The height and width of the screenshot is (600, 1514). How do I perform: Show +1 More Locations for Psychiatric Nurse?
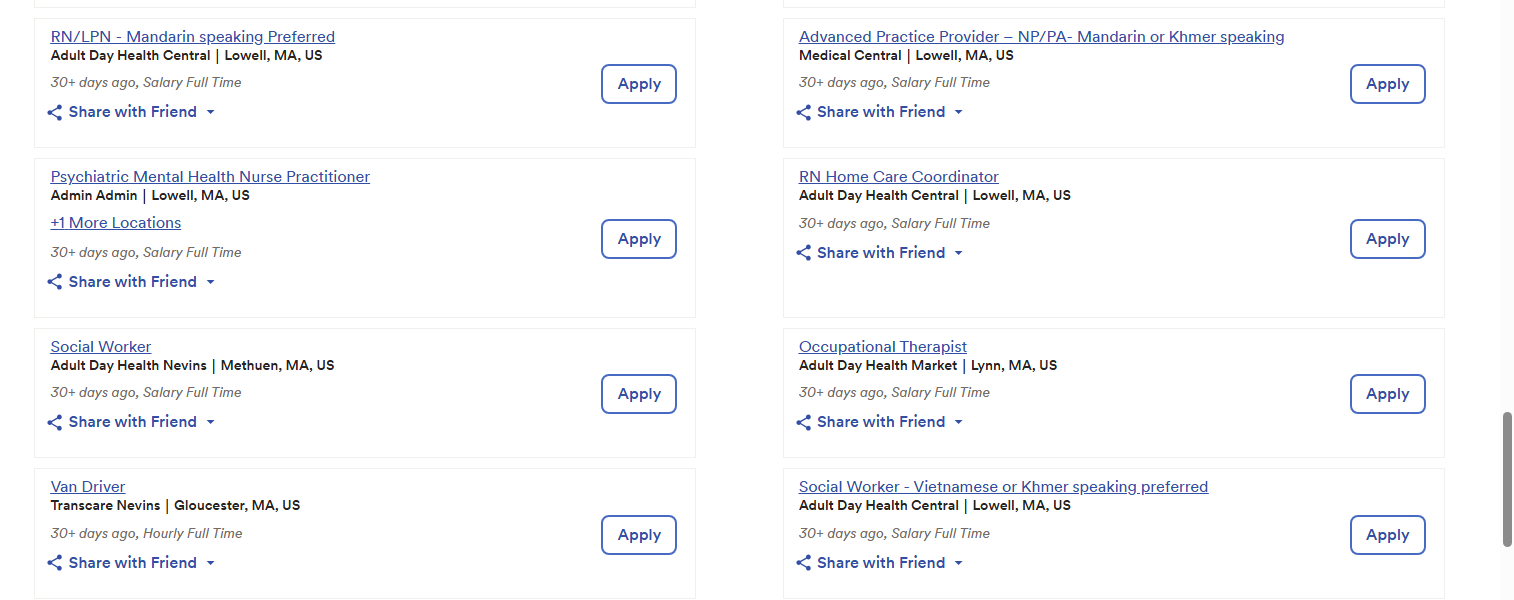click(116, 223)
